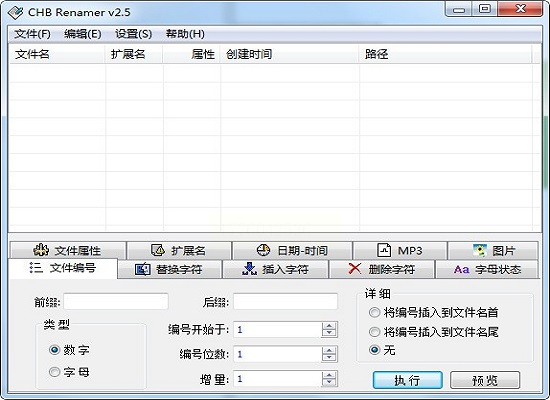
Task: Increase the 增量 value with up arrow
Action: click(329, 375)
